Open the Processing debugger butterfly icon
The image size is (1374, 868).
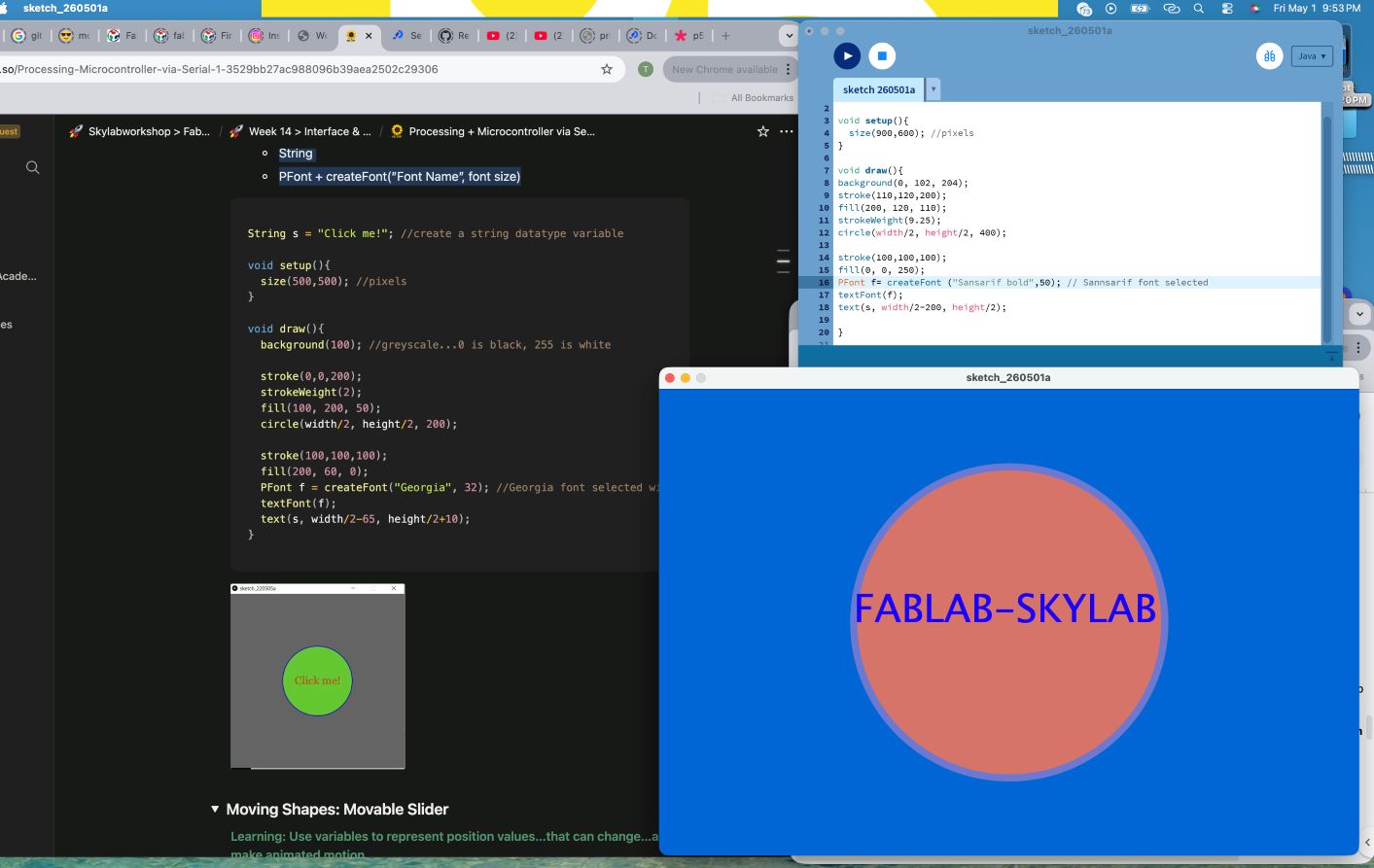click(1269, 56)
